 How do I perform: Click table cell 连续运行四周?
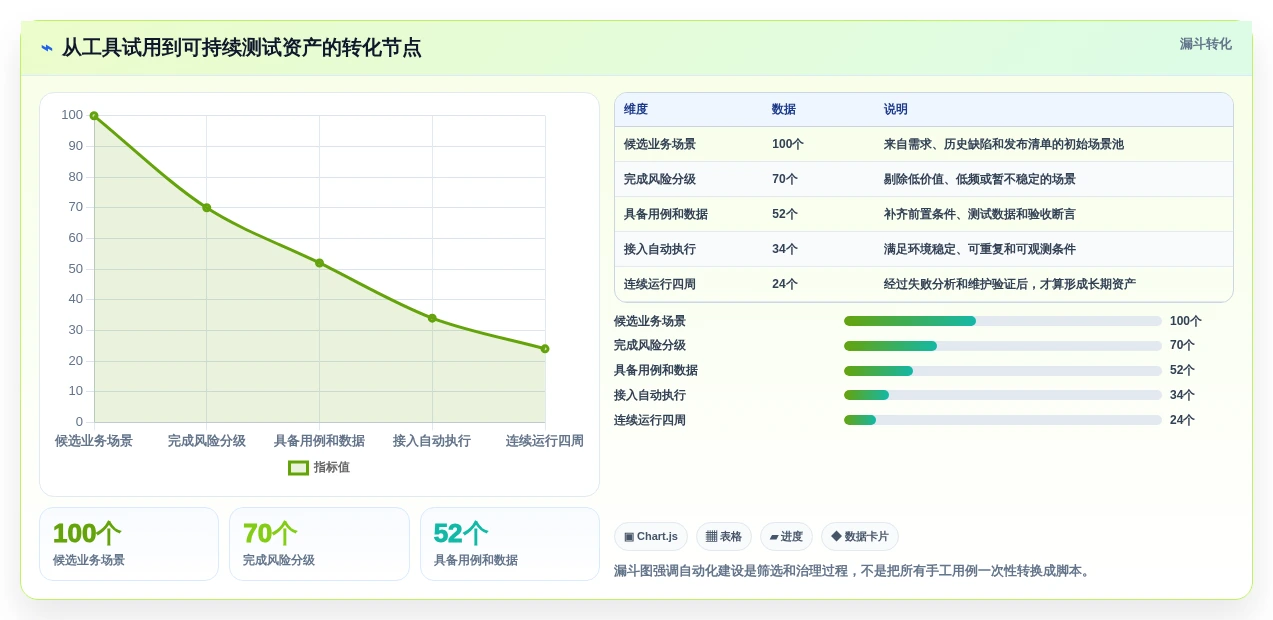tap(660, 284)
